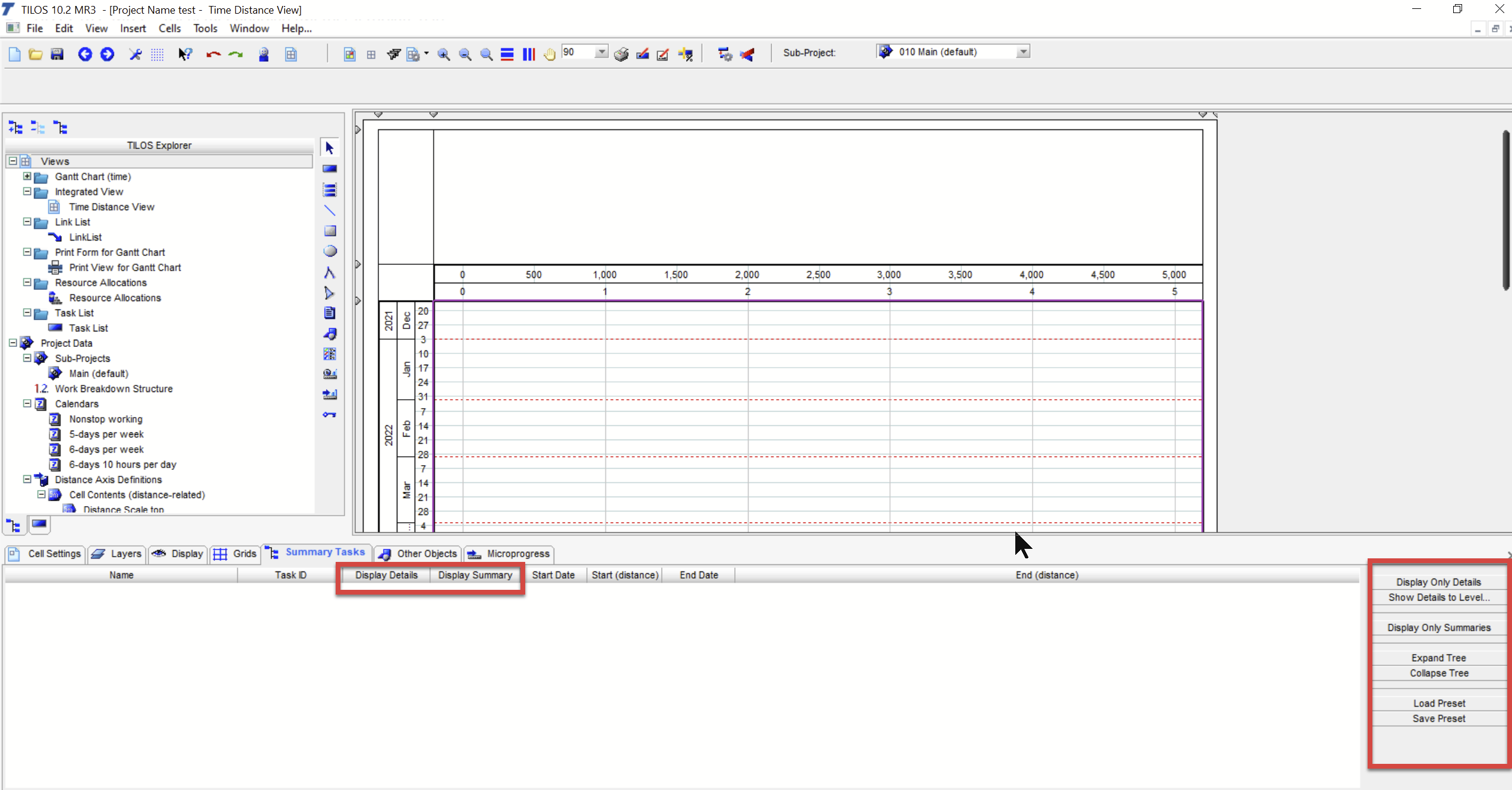Select the line drawing tool
This screenshot has height=790, width=1512.
(329, 210)
